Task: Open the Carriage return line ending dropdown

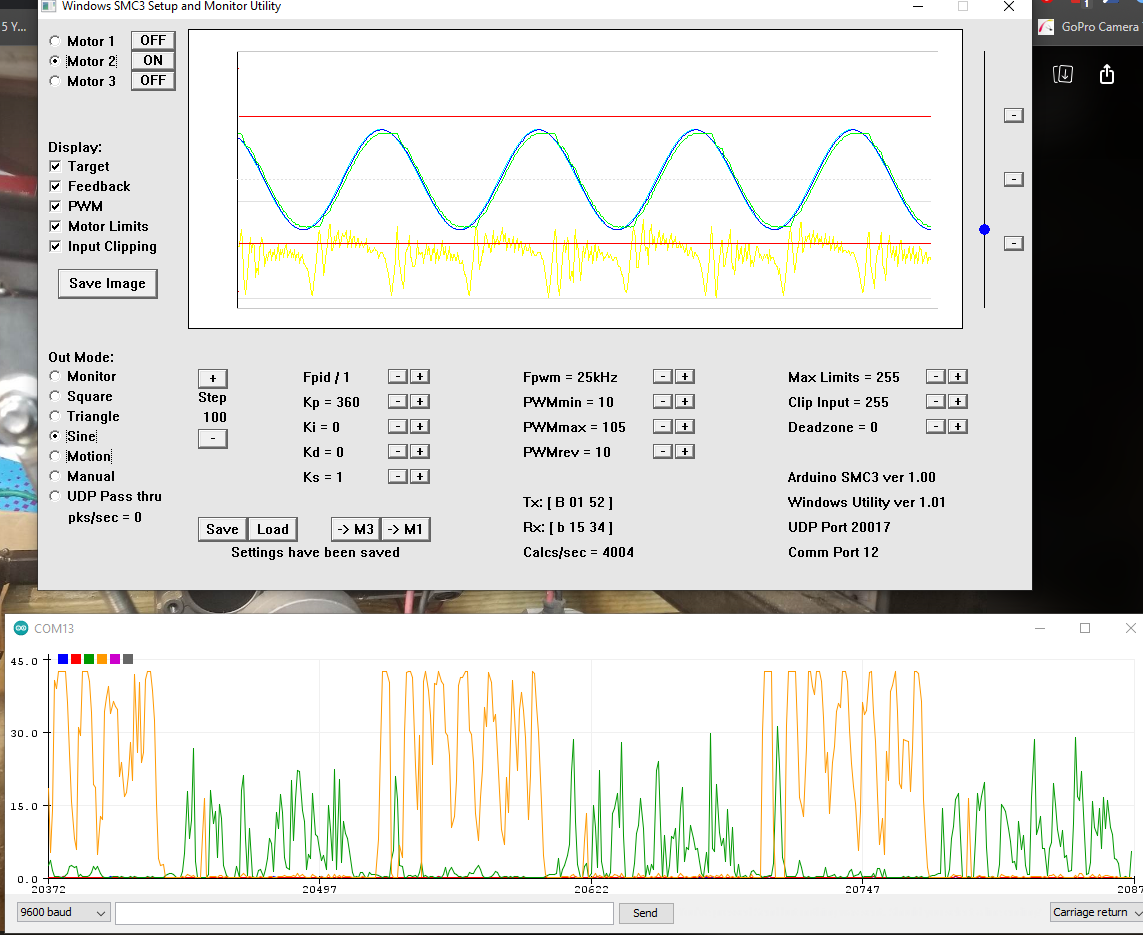Action: [x=1096, y=912]
